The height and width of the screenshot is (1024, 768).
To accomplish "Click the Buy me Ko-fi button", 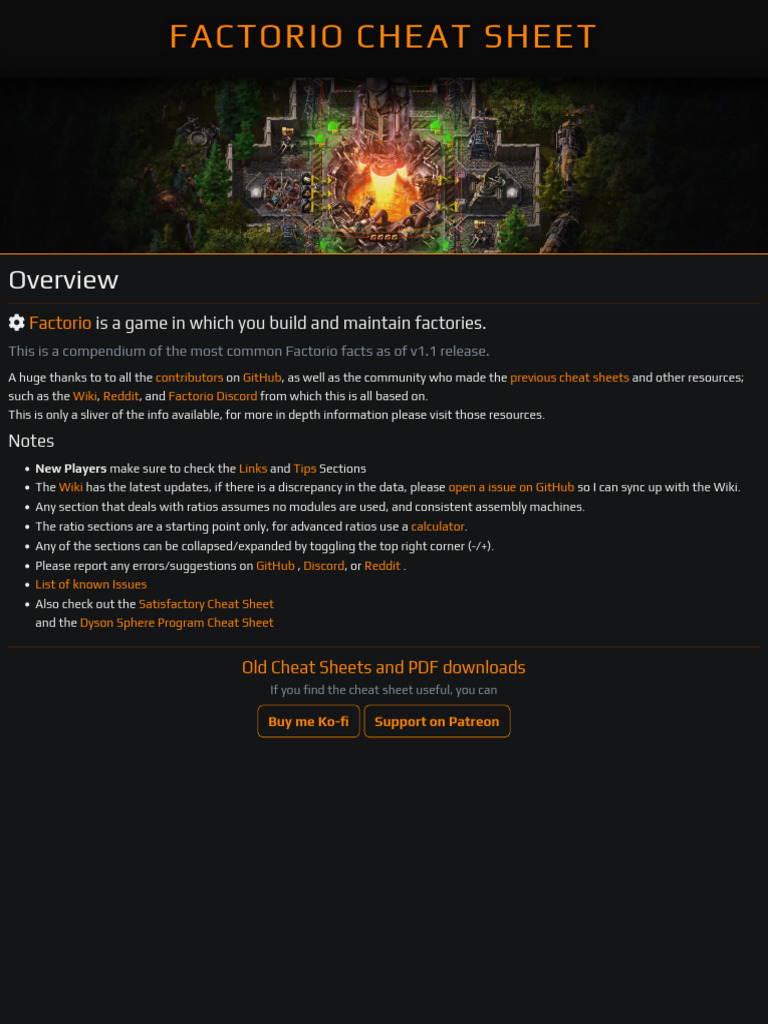I will 308,721.
